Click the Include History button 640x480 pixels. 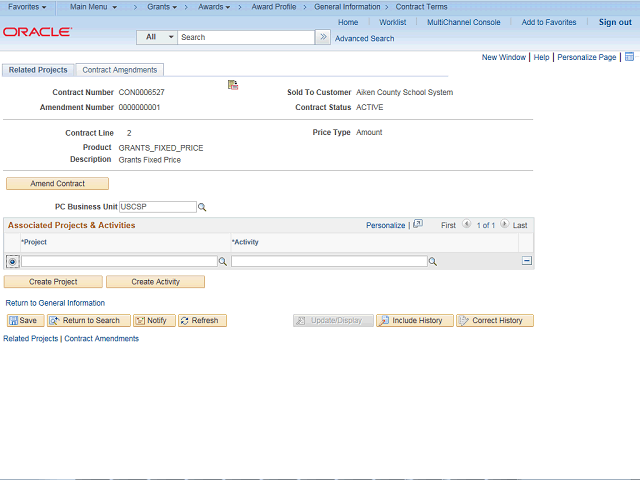415,320
